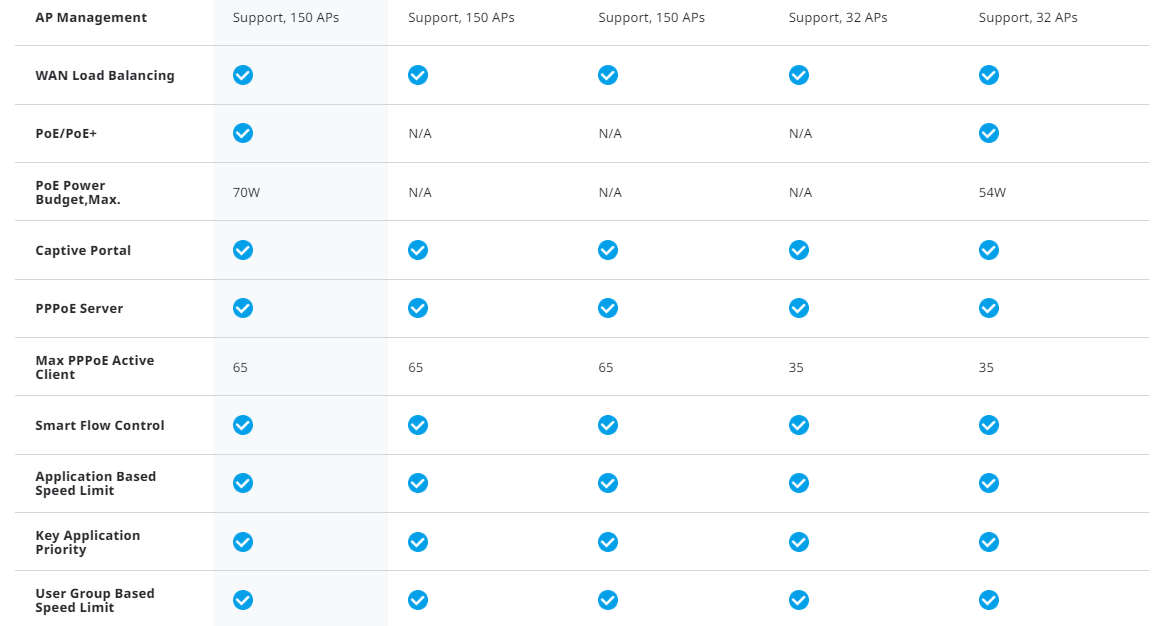The height and width of the screenshot is (626, 1156).
Task: Click the AP Management row label
Action: [x=91, y=17]
